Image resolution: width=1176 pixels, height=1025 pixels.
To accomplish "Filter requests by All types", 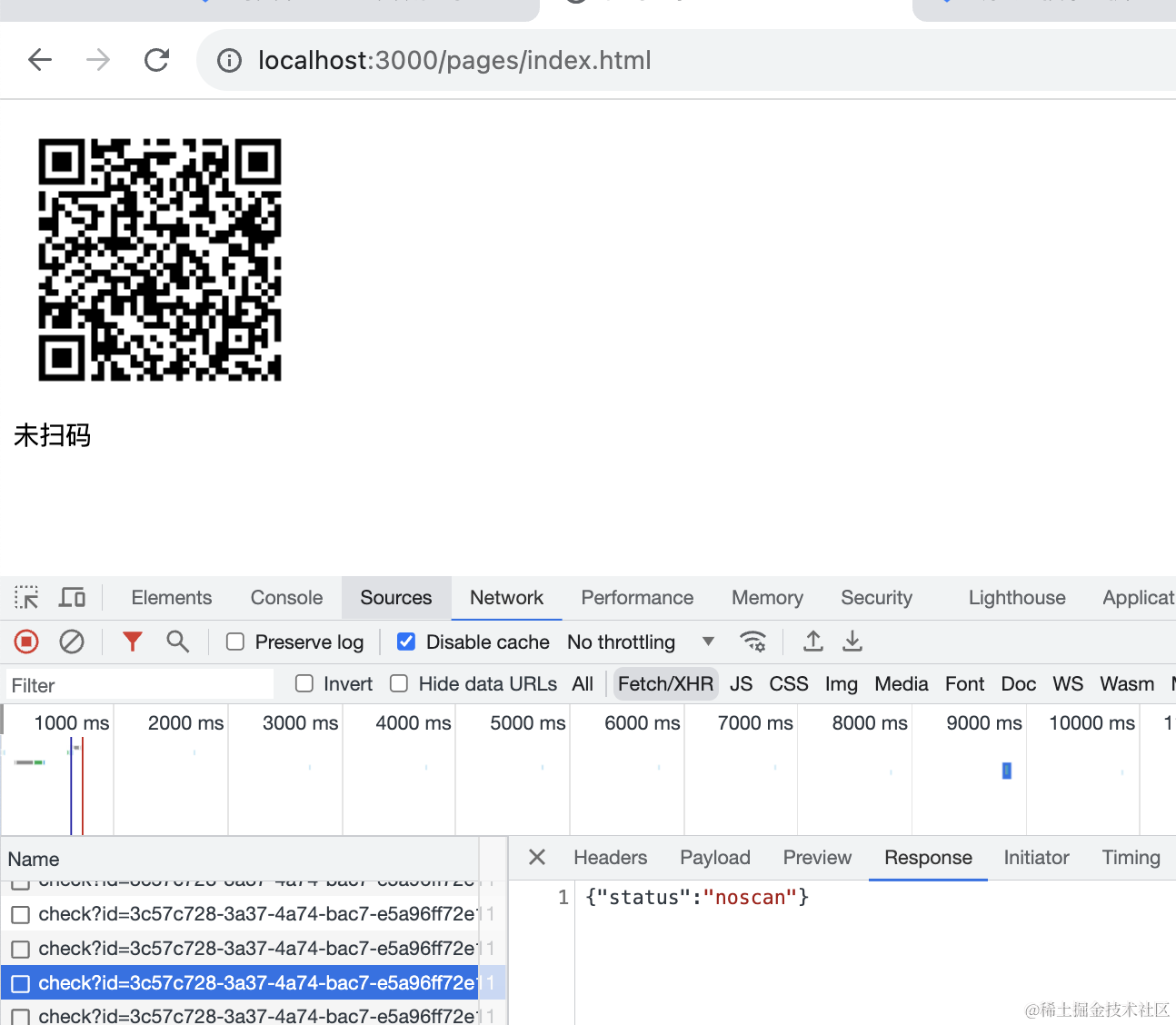I will click(x=583, y=684).
